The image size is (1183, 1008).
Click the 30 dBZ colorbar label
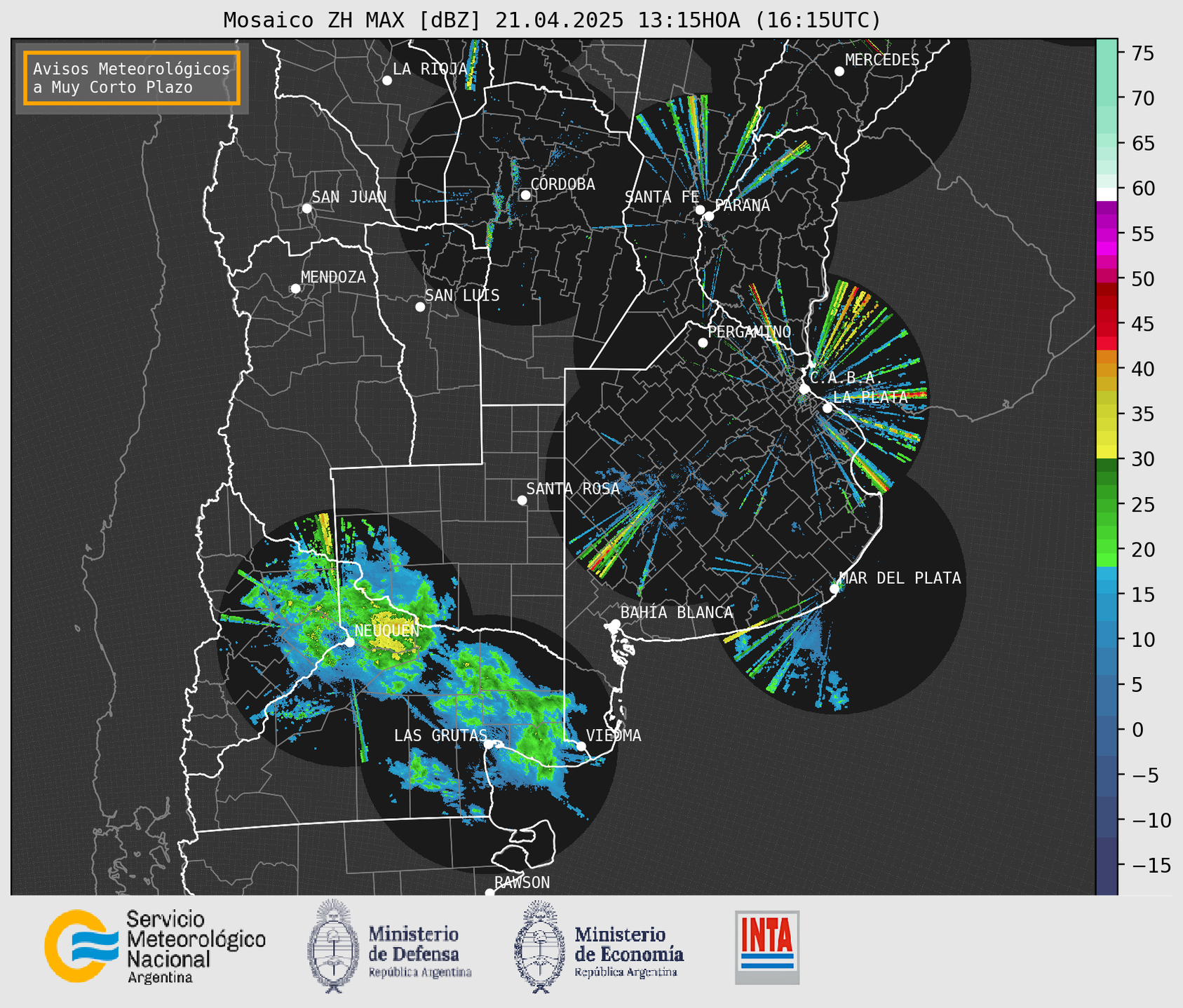point(1143,459)
